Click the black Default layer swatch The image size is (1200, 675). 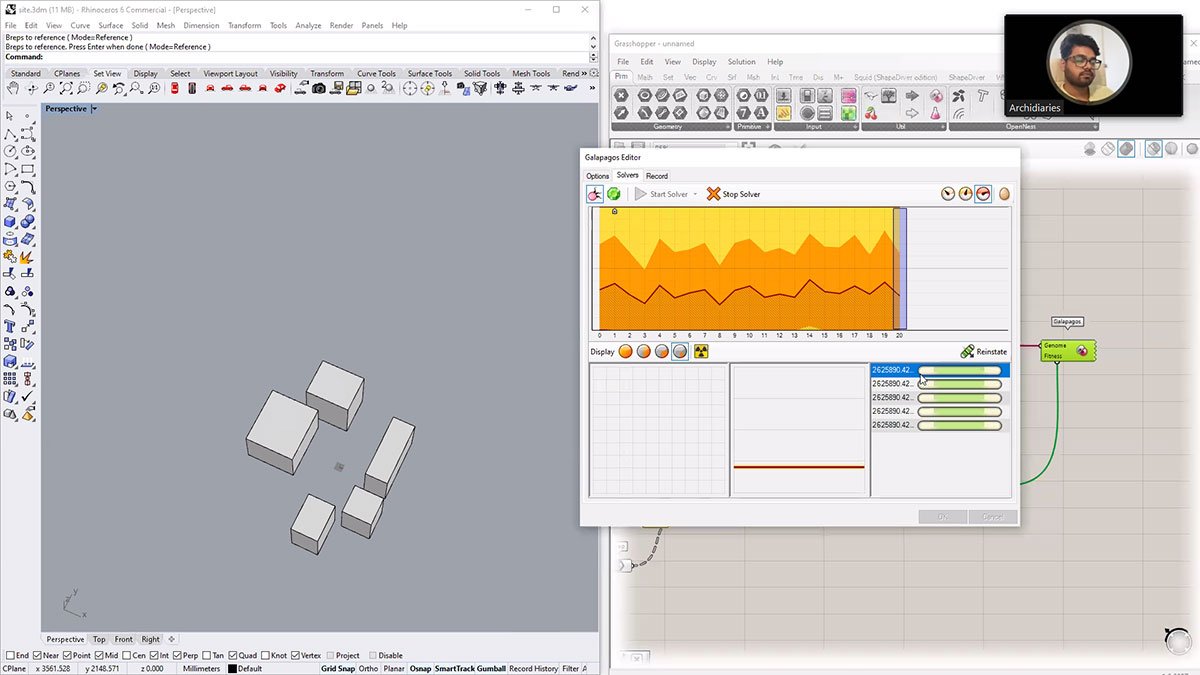(x=233, y=668)
